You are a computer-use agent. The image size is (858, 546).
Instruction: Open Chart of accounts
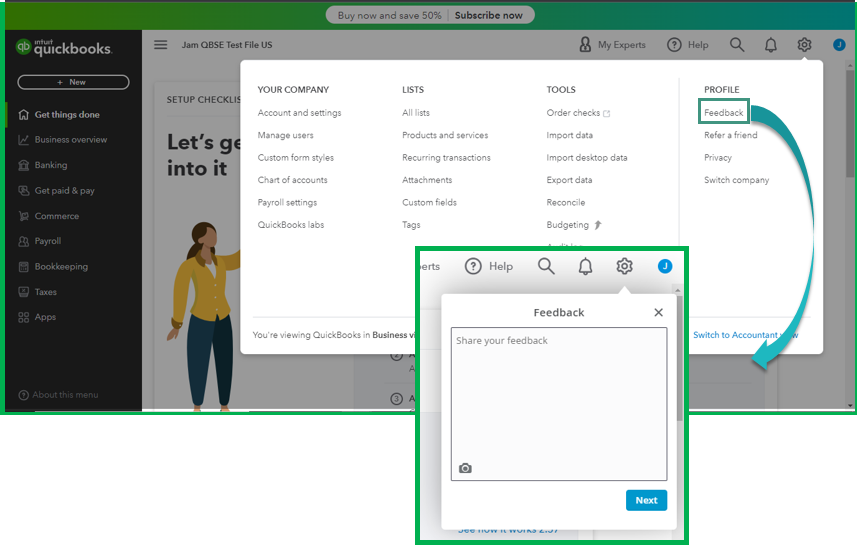(x=292, y=180)
